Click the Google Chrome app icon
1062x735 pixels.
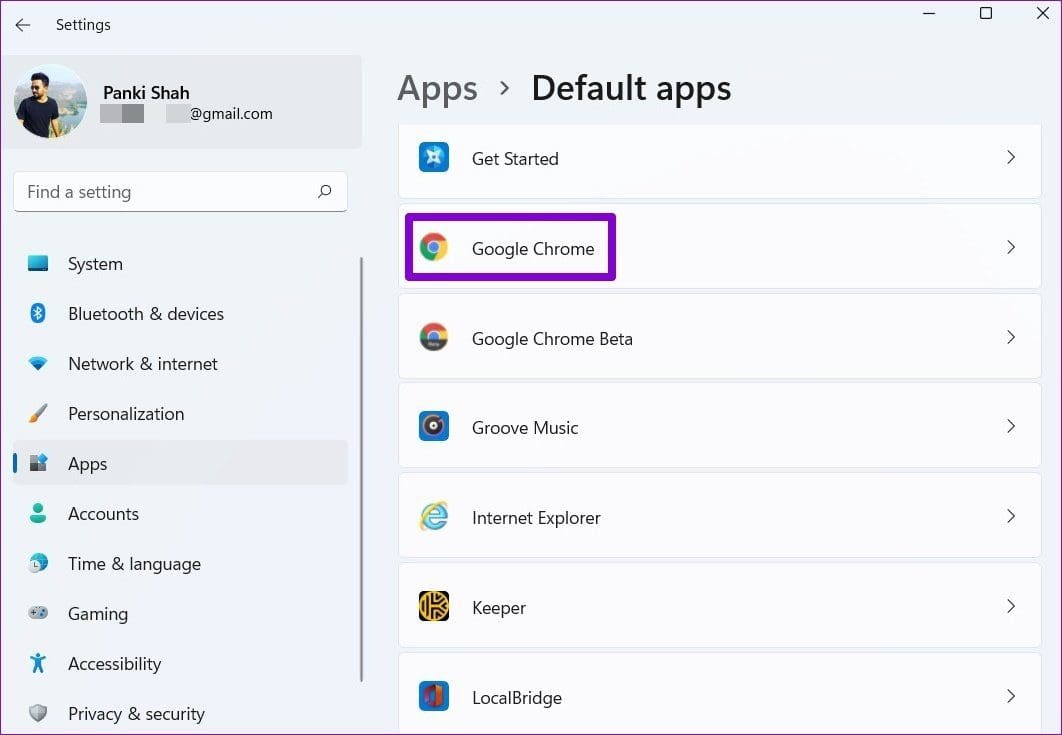[433, 247]
